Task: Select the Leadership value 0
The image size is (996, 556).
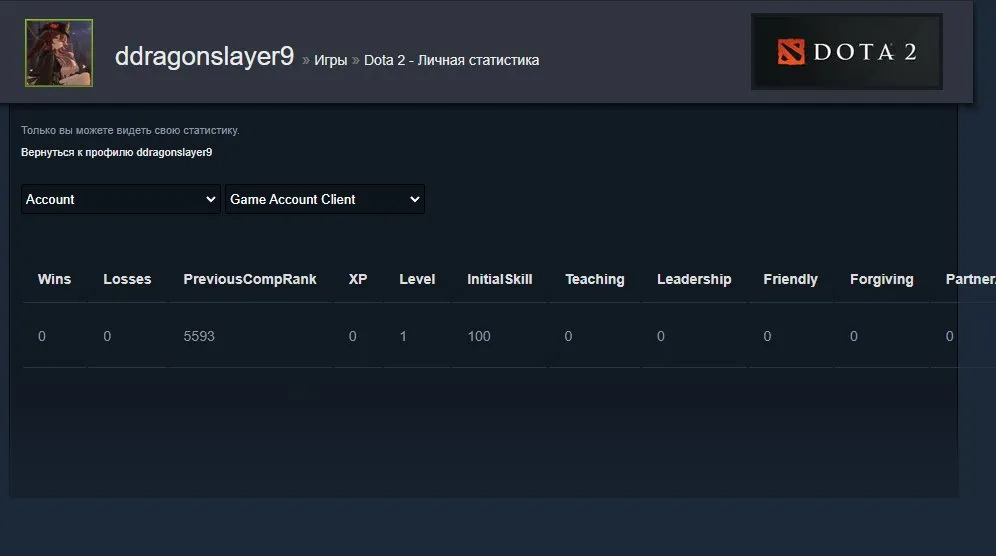Action: [x=661, y=336]
